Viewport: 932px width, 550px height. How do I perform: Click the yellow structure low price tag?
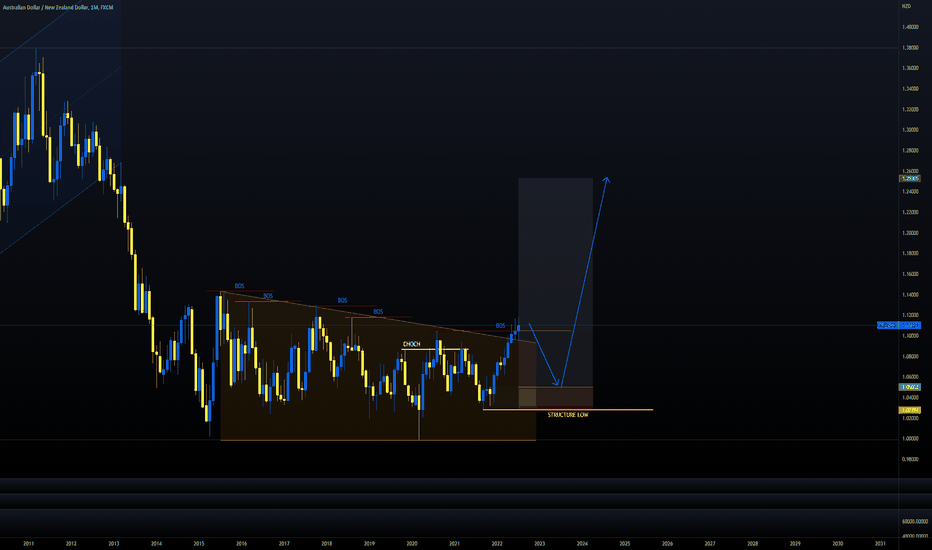[x=910, y=410]
